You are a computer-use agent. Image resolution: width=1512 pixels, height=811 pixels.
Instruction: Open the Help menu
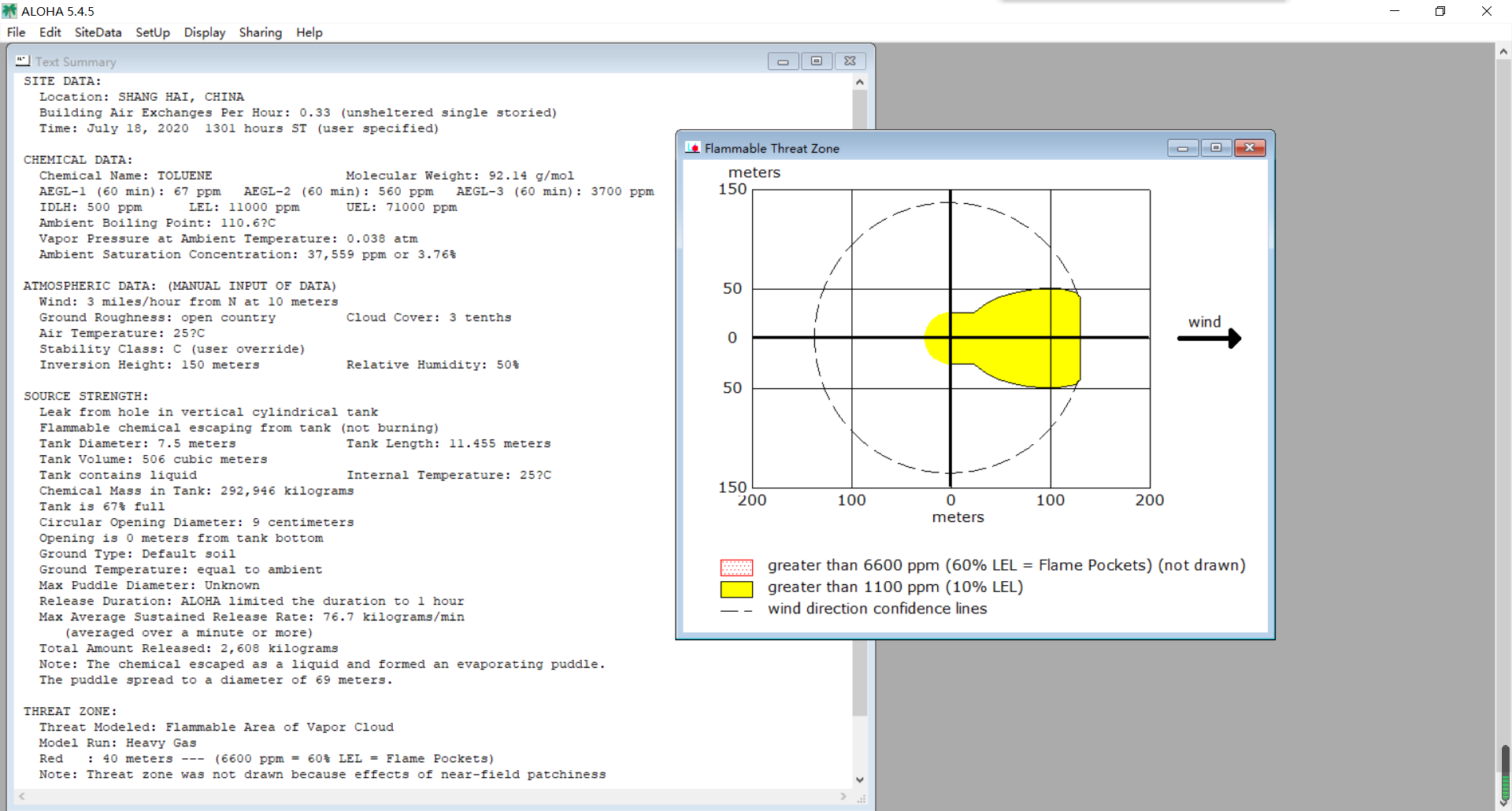[x=309, y=32]
